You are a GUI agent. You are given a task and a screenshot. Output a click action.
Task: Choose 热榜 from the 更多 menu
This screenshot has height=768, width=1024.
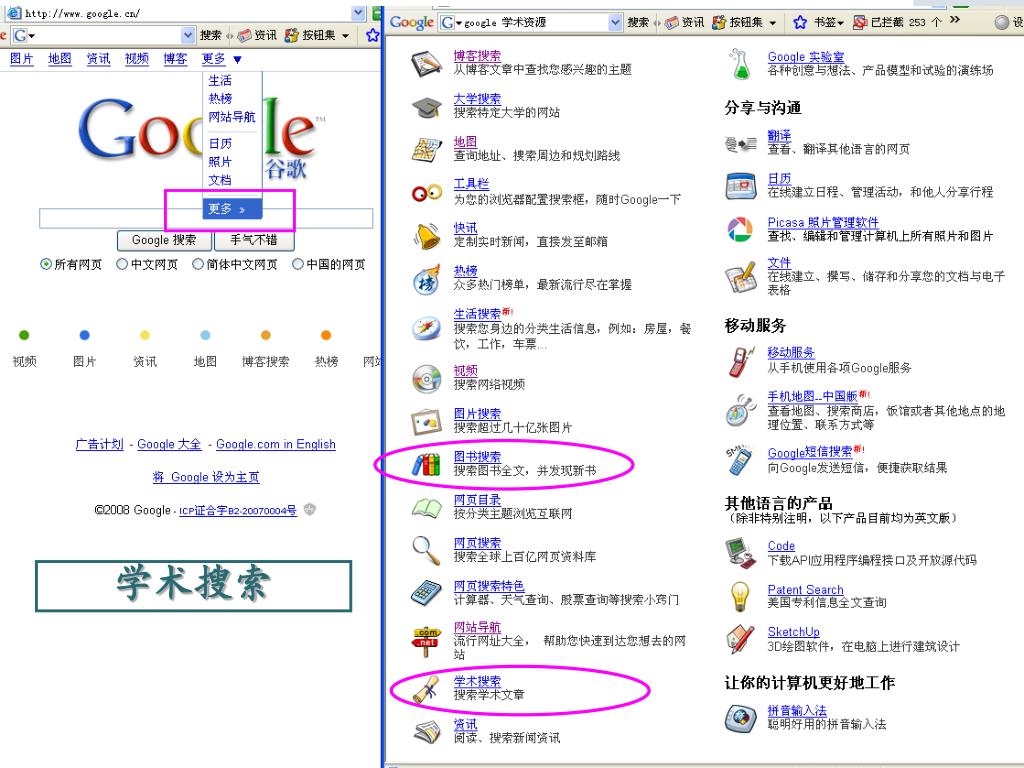[220, 99]
